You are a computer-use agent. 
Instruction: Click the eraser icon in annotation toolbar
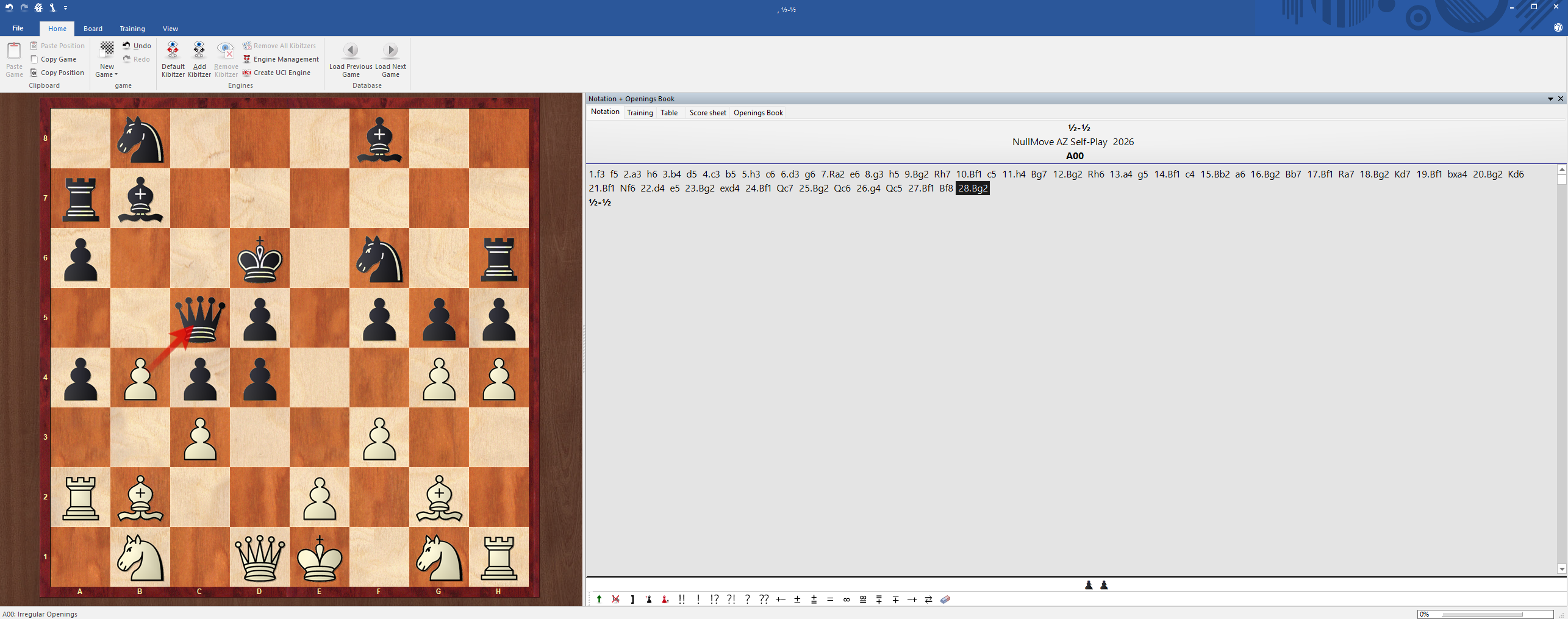click(x=945, y=599)
